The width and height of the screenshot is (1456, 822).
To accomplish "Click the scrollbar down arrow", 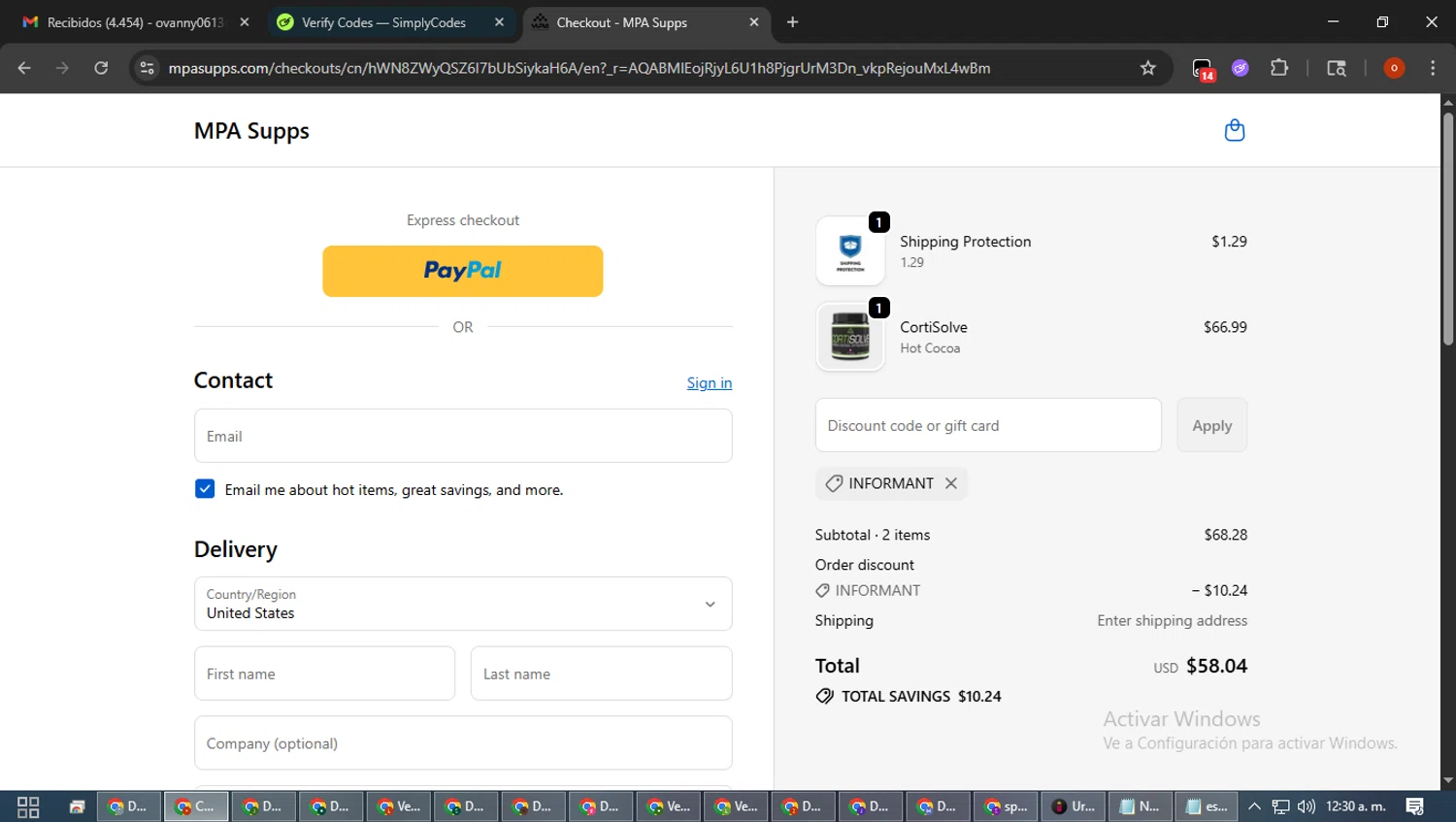I will (x=1447, y=780).
